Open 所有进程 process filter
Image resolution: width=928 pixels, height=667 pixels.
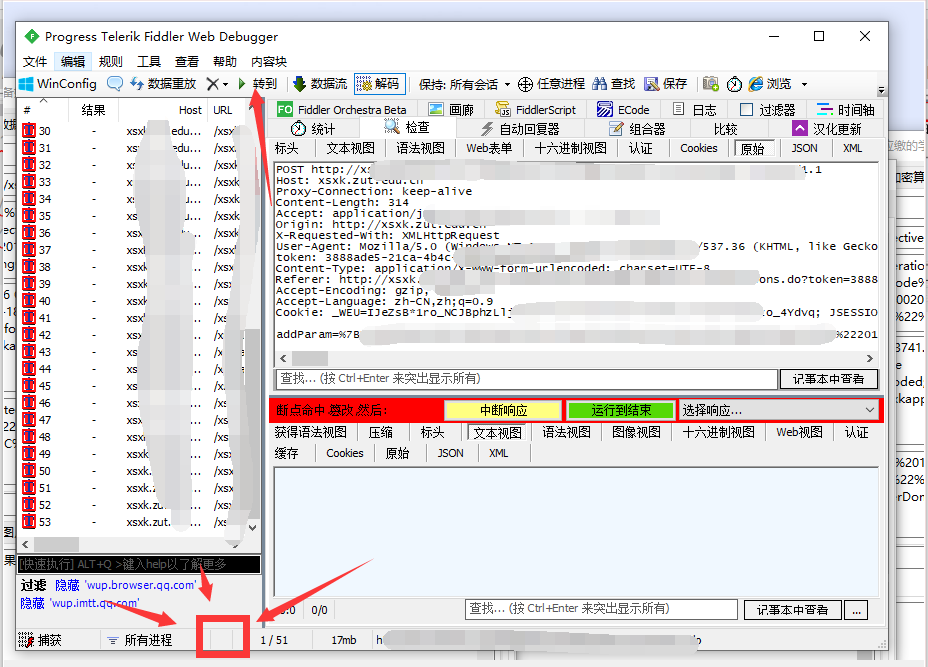pyautogui.click(x=140, y=640)
